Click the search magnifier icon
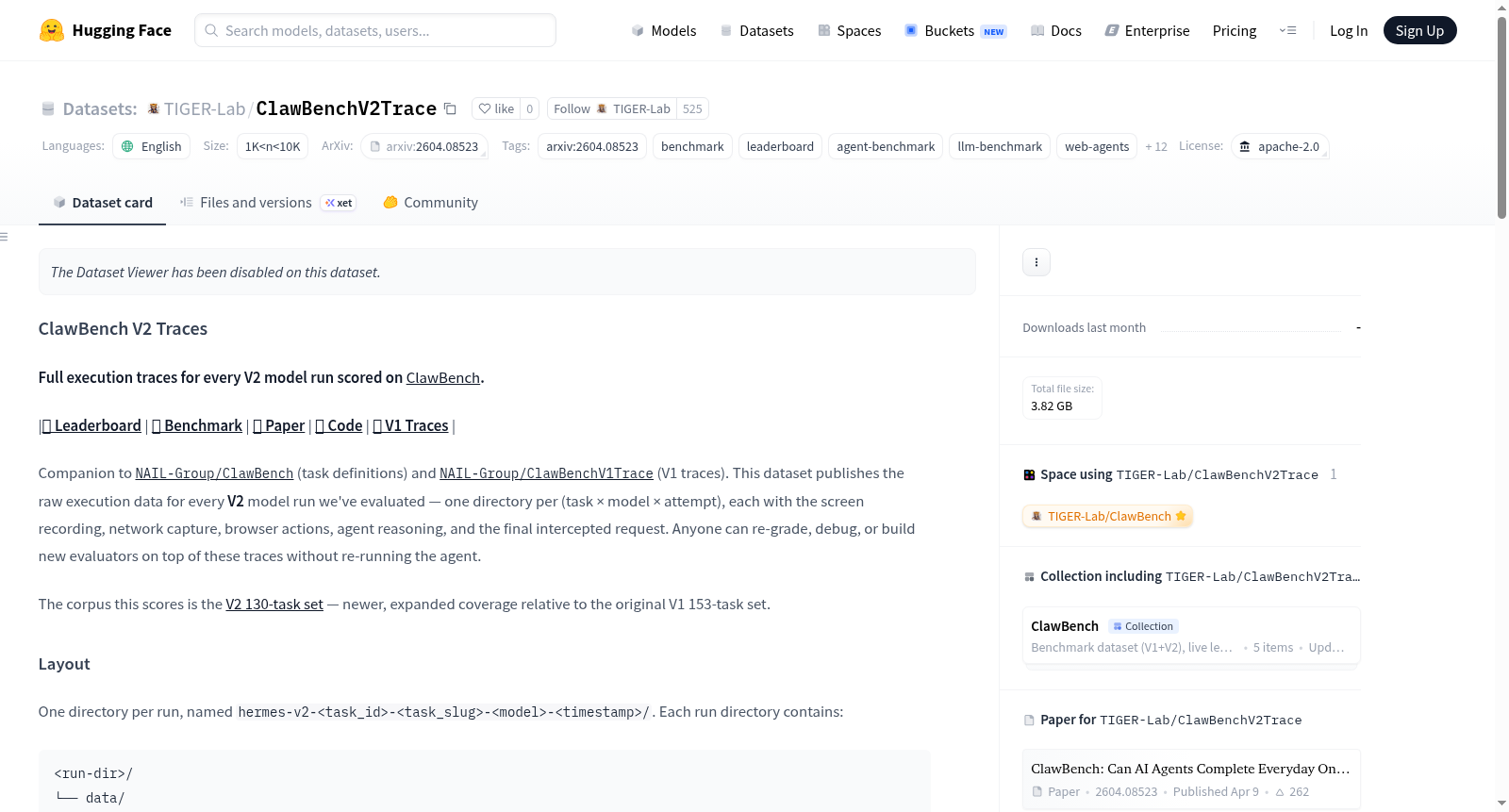This screenshot has height=812, width=1509. (x=211, y=30)
